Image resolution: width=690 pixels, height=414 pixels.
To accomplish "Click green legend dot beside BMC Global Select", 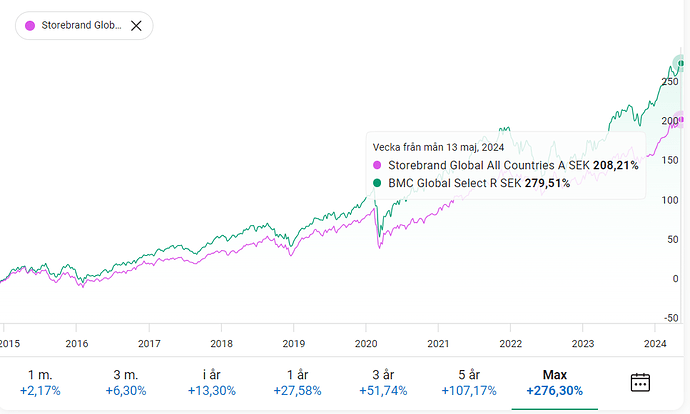I will coord(377,183).
